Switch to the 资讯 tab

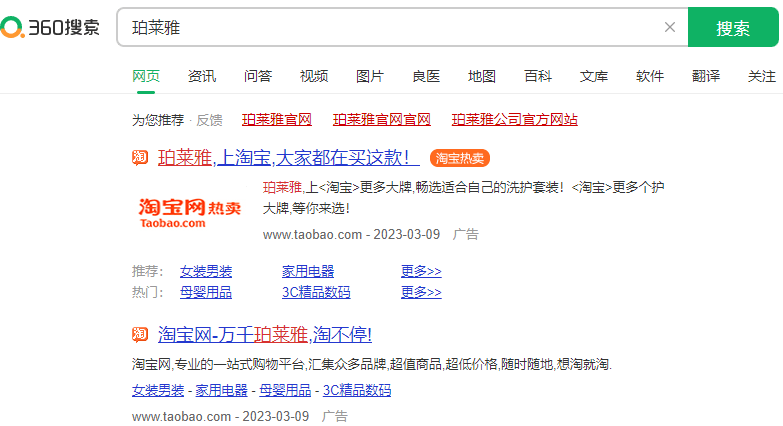[202, 76]
